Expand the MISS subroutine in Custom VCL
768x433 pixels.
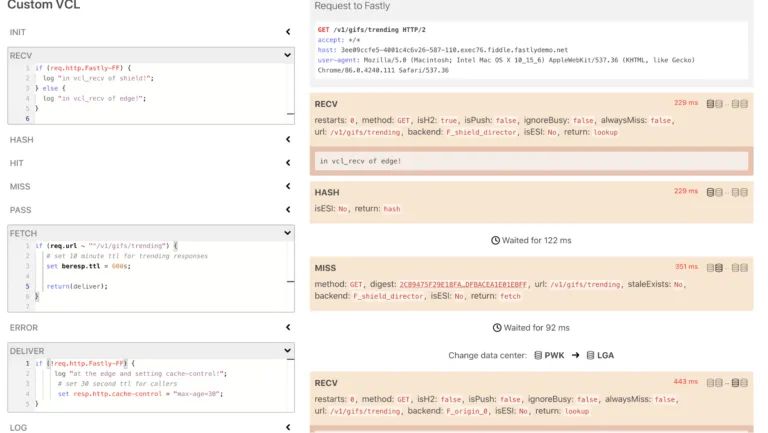coord(287,186)
